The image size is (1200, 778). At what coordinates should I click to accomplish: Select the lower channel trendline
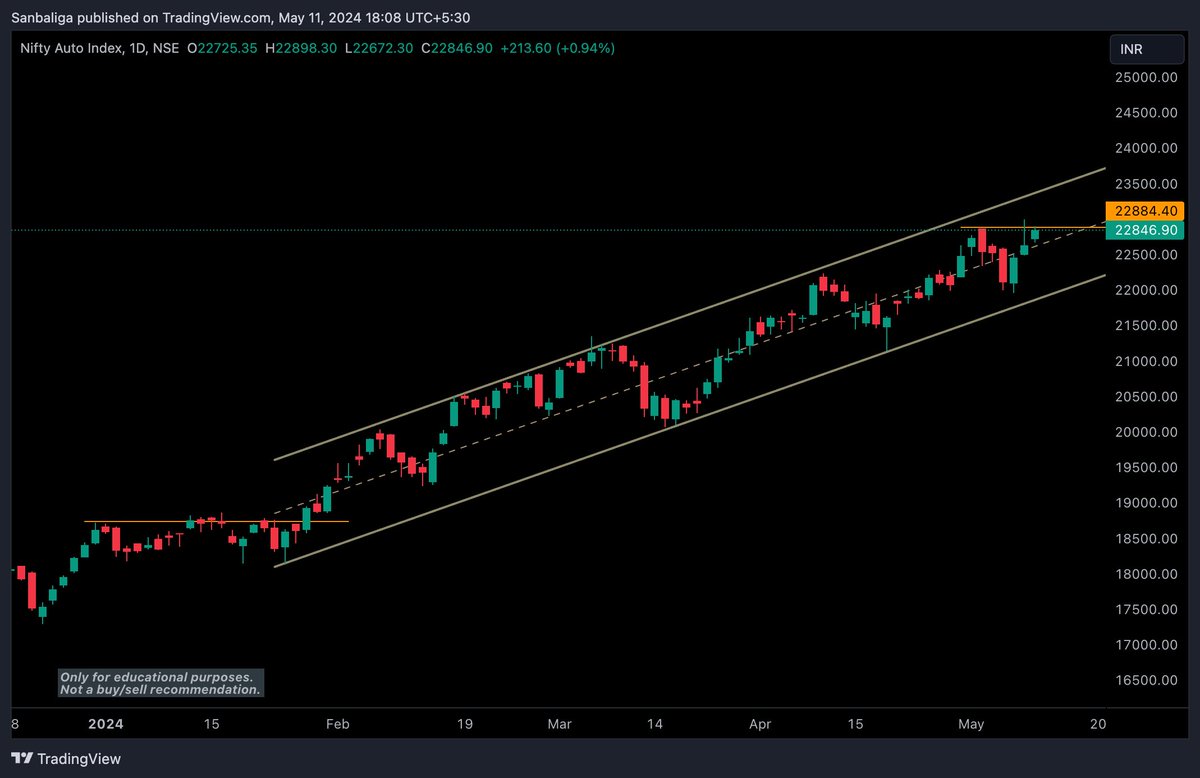(690, 419)
